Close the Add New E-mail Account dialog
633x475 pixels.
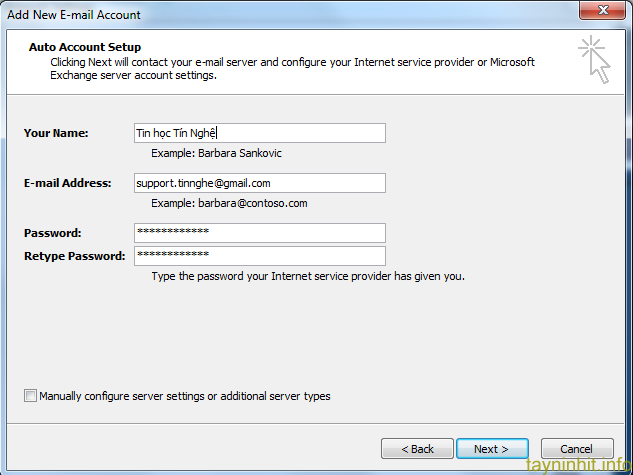pyautogui.click(x=603, y=14)
